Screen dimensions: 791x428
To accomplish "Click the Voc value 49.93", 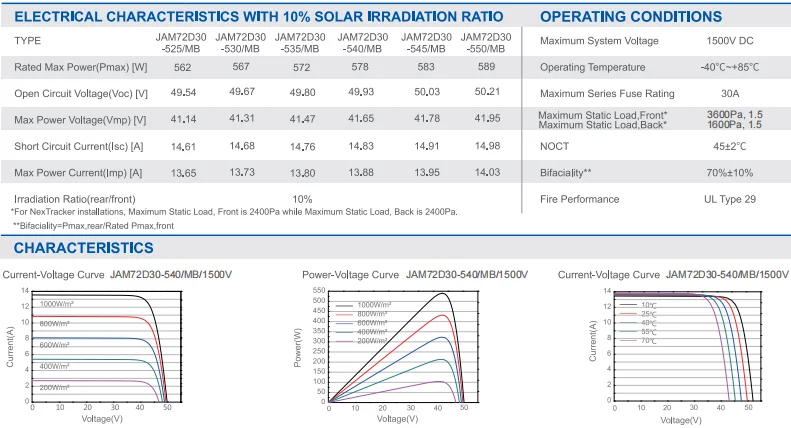I will pyautogui.click(x=361, y=92).
